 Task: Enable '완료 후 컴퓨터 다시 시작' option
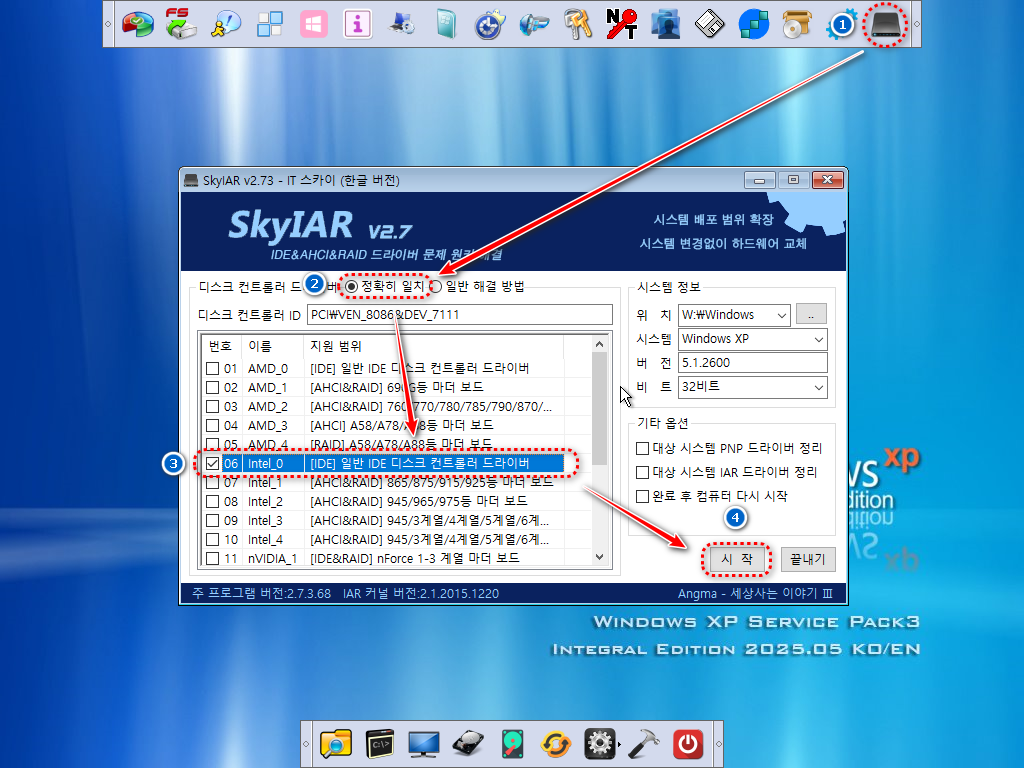(x=643, y=496)
